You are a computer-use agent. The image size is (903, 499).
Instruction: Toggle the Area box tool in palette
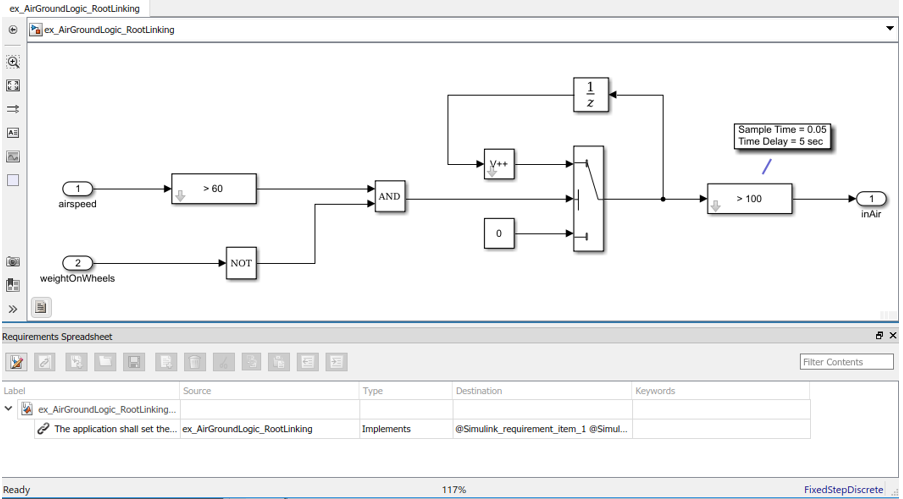pos(13,181)
